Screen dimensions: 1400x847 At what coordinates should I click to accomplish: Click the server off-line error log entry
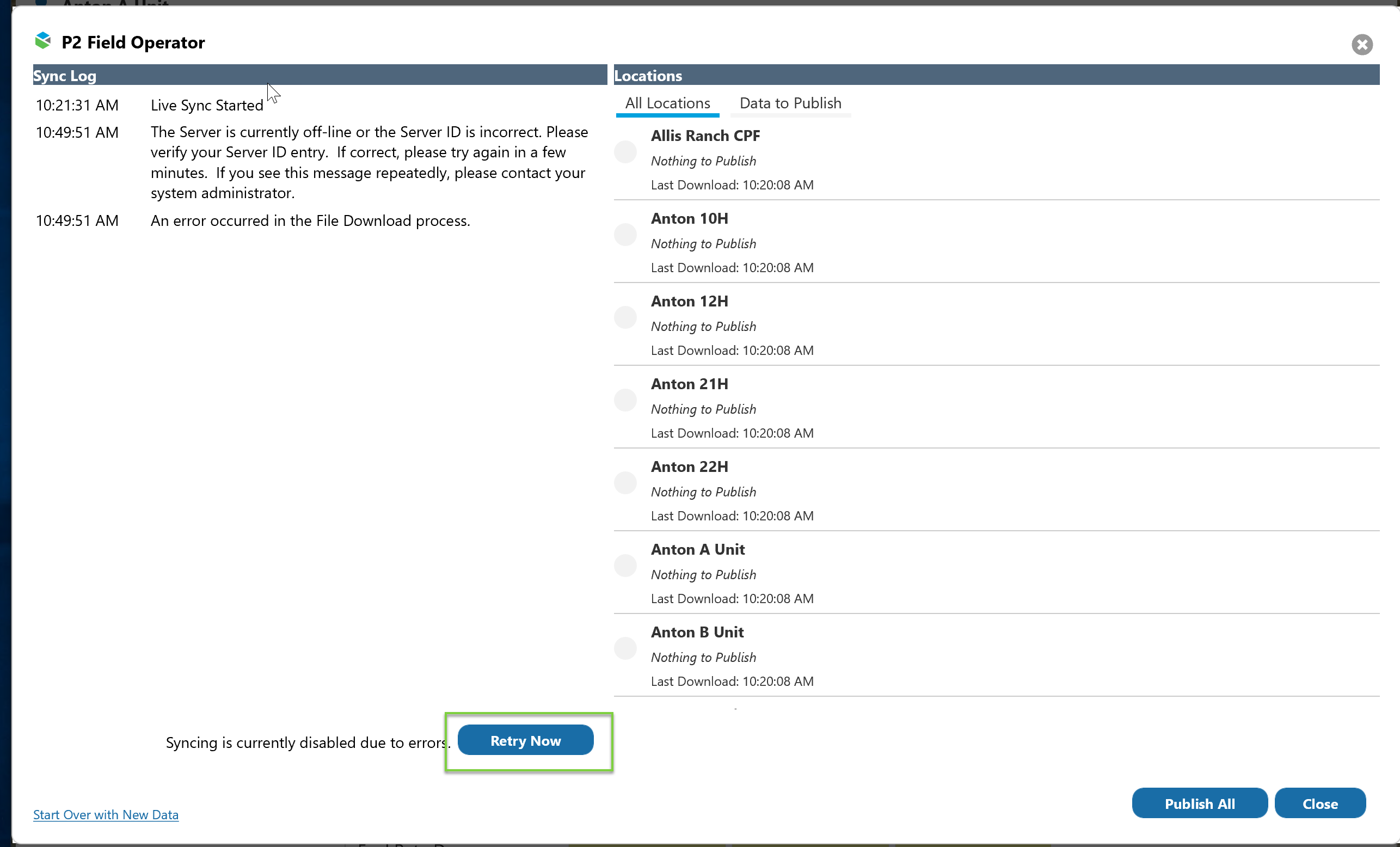coord(368,162)
